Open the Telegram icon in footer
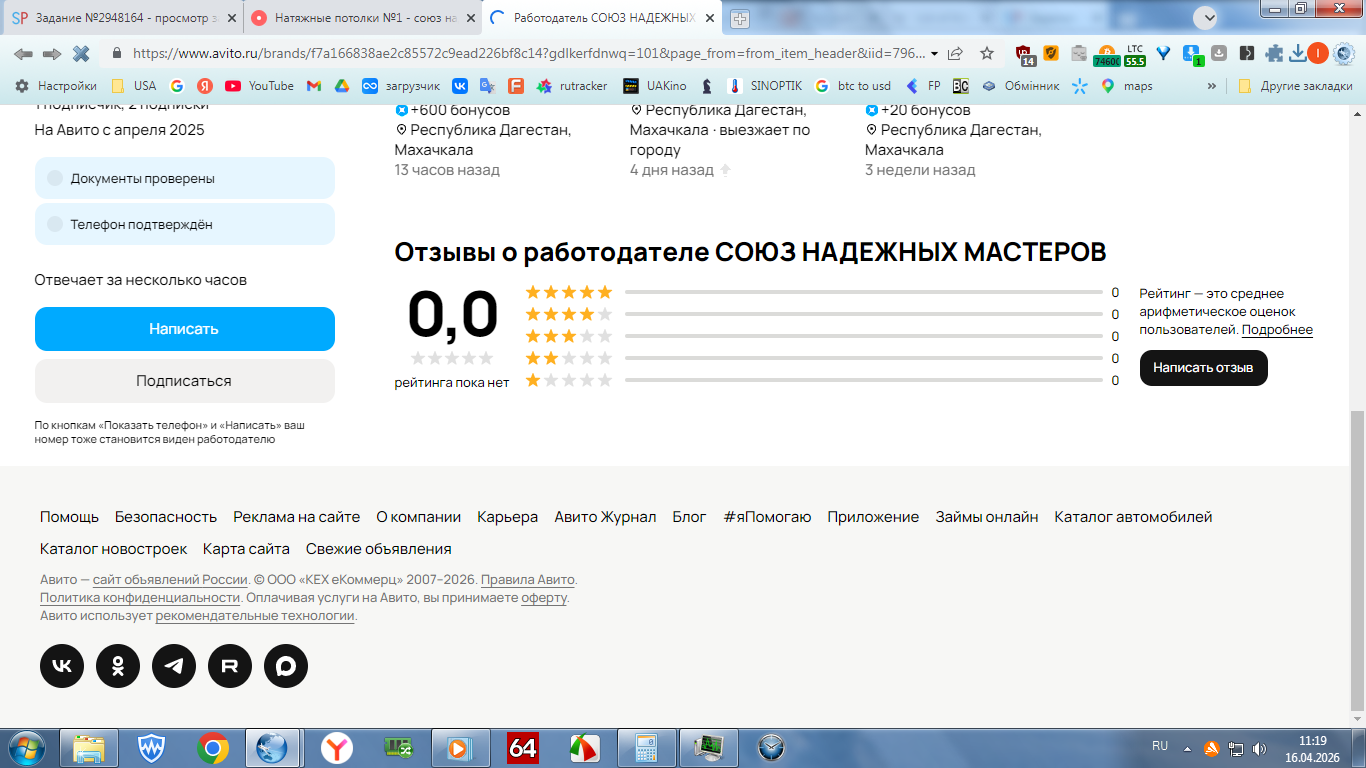Viewport: 1366px width, 768px height. point(174,666)
